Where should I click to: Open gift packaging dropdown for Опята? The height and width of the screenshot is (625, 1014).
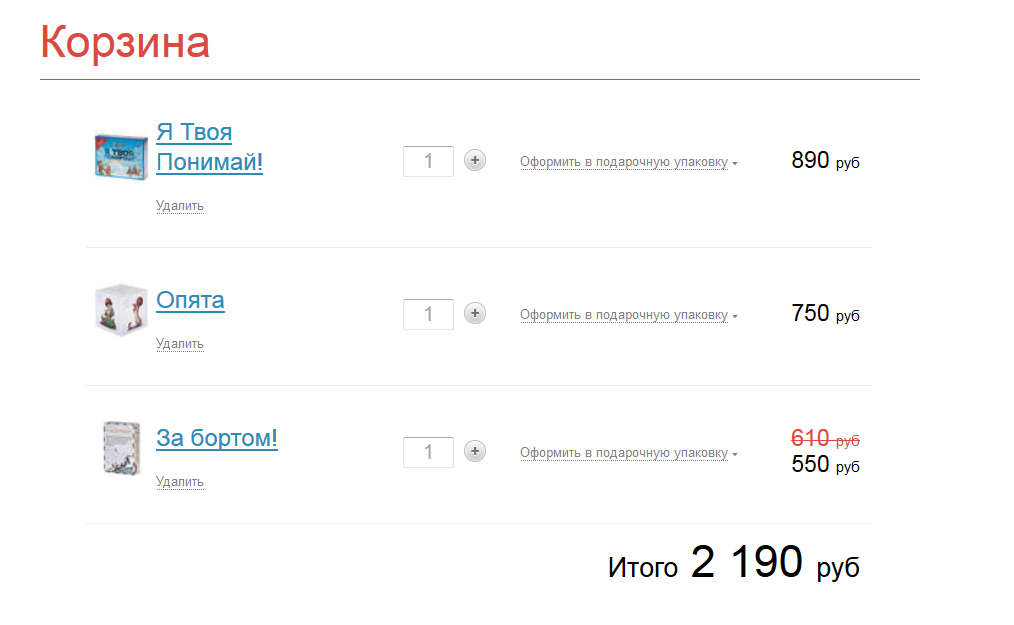point(628,315)
